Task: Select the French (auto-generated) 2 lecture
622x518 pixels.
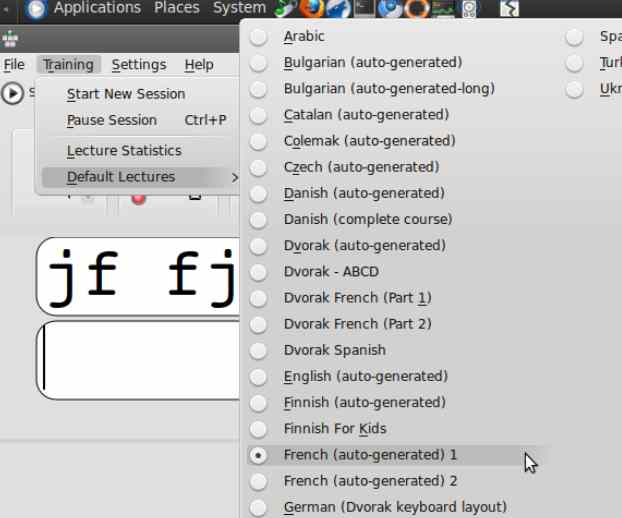Action: coord(397,481)
